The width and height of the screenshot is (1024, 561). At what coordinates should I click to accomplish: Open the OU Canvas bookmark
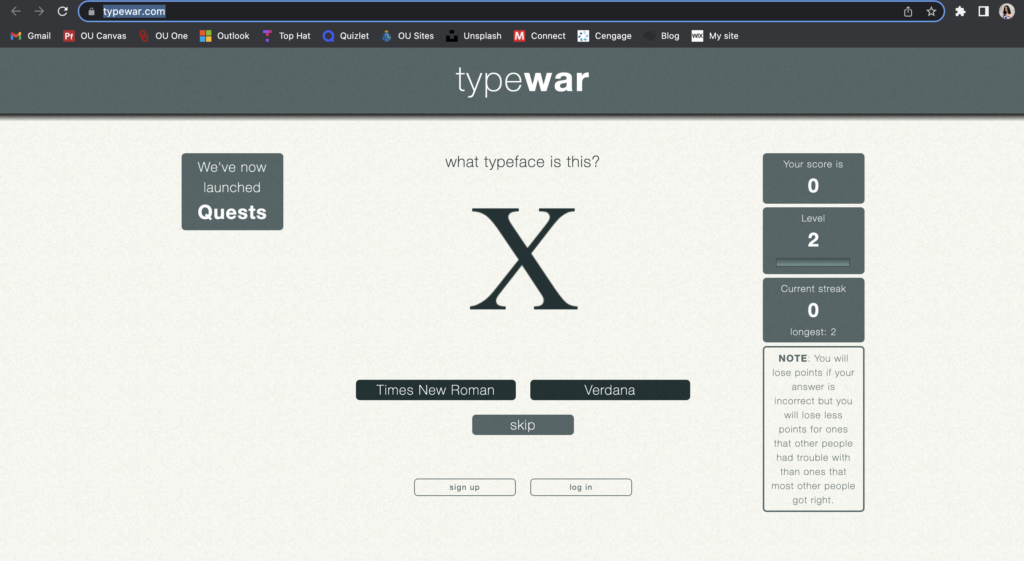95,36
